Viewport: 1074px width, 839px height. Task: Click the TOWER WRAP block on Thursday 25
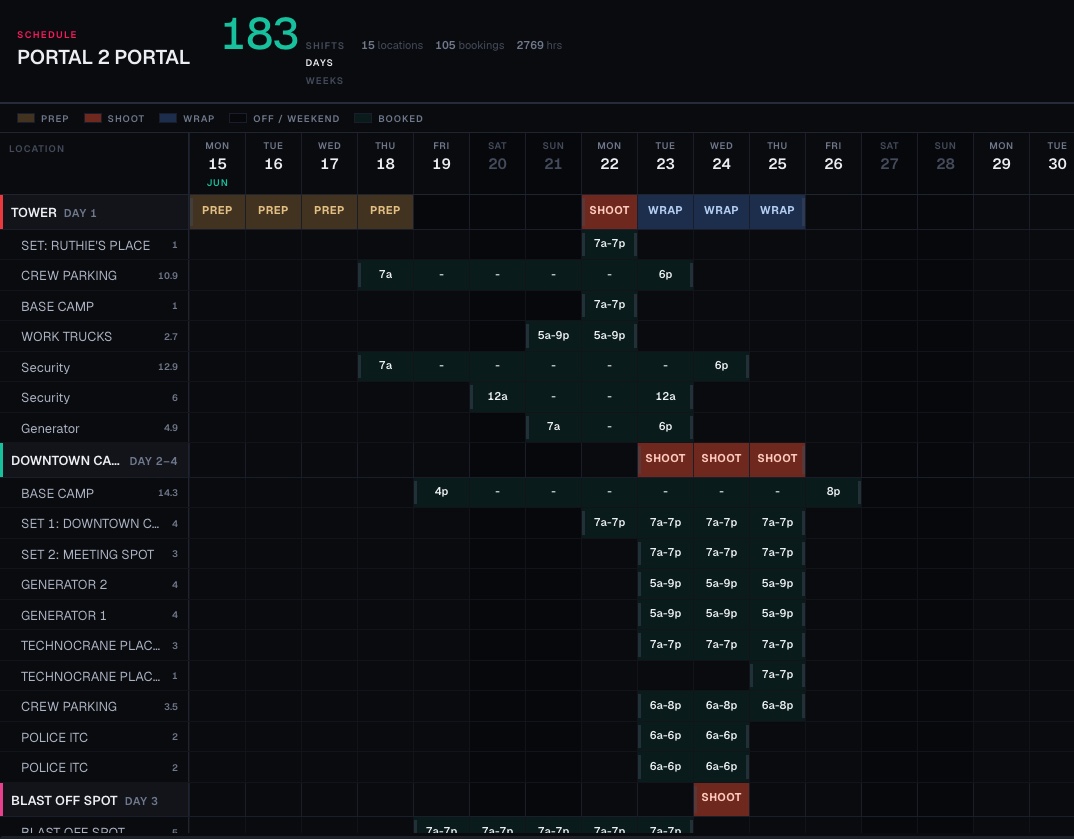[x=777, y=211]
